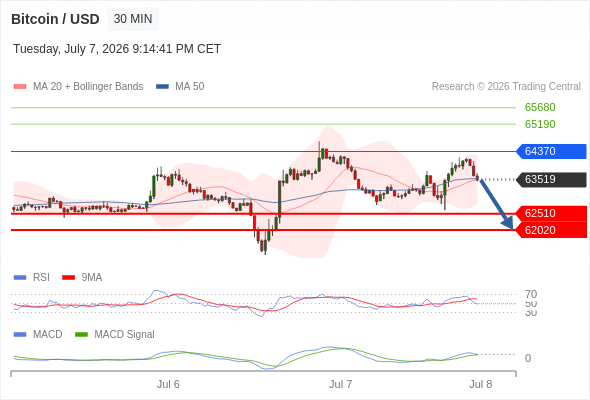The image size is (590, 400).
Task: Click the MA 20 + Bollinger Bands legend swatch
Action: (20, 87)
